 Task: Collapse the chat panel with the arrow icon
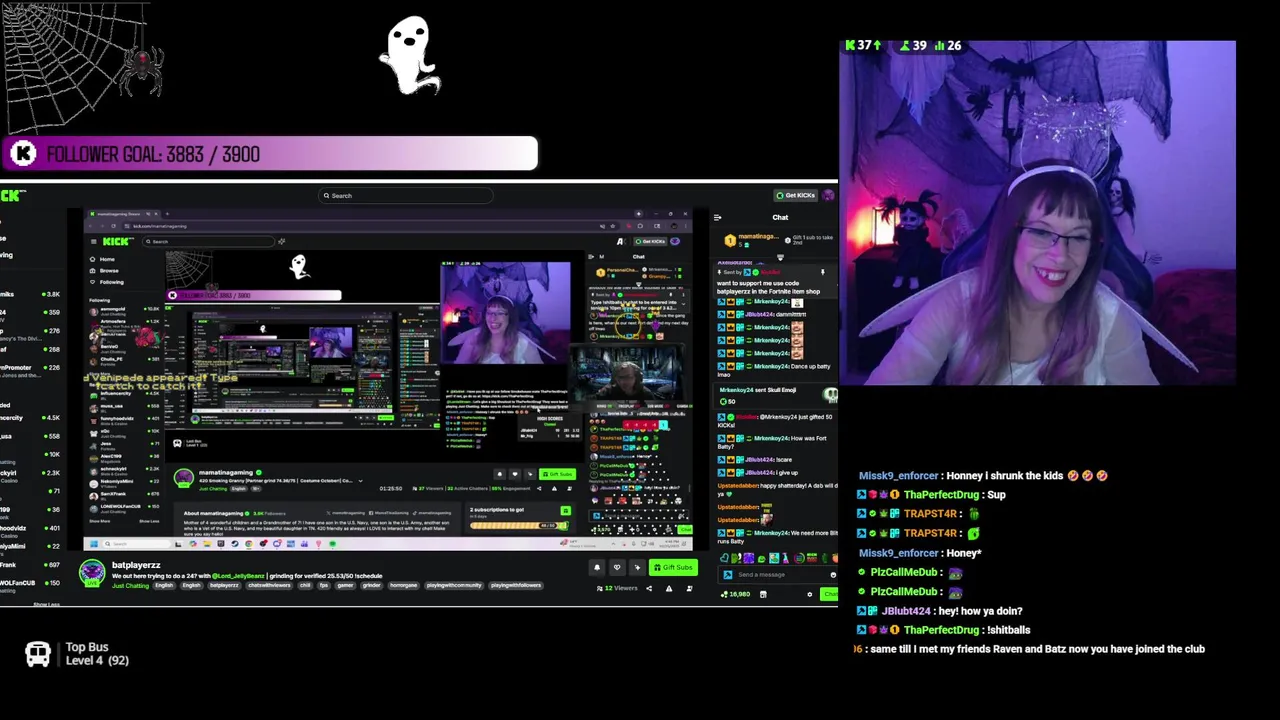point(717,217)
